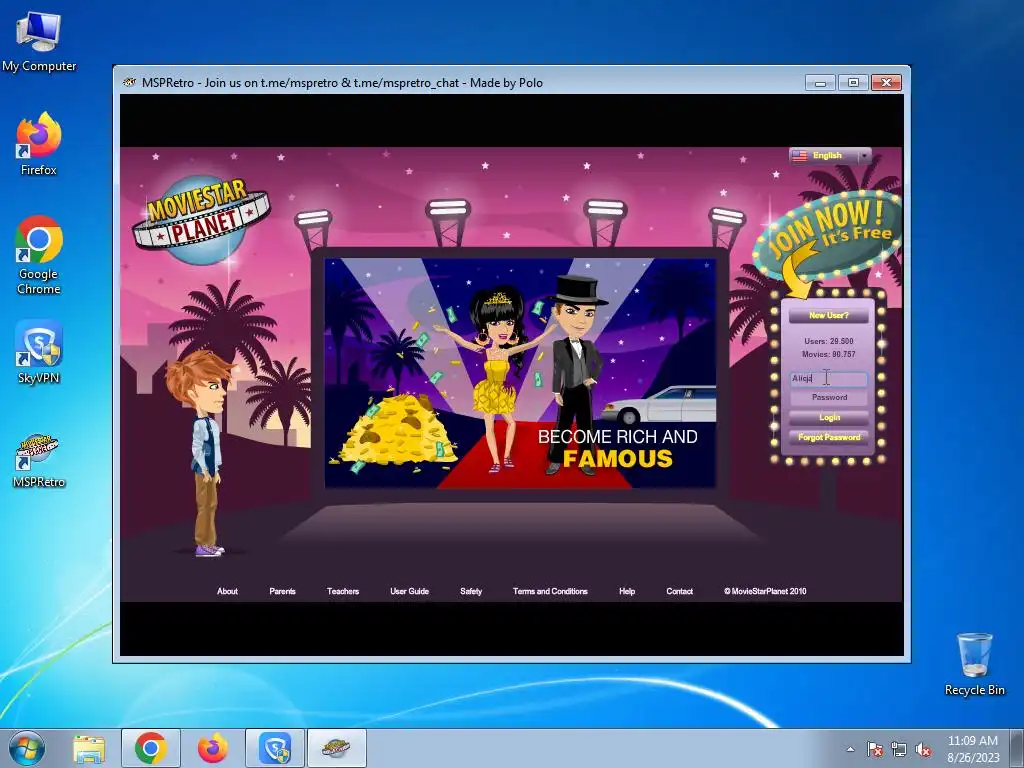Viewport: 1024px width, 768px height.
Task: Switch to SkyVPN taskbar button
Action: 275,748
